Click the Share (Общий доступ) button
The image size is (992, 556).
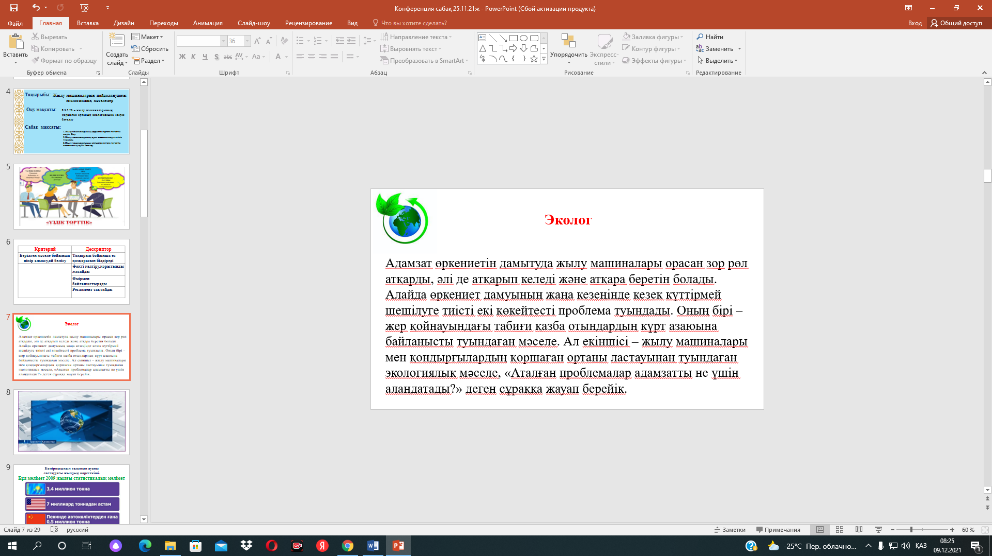pyautogui.click(x=957, y=21)
